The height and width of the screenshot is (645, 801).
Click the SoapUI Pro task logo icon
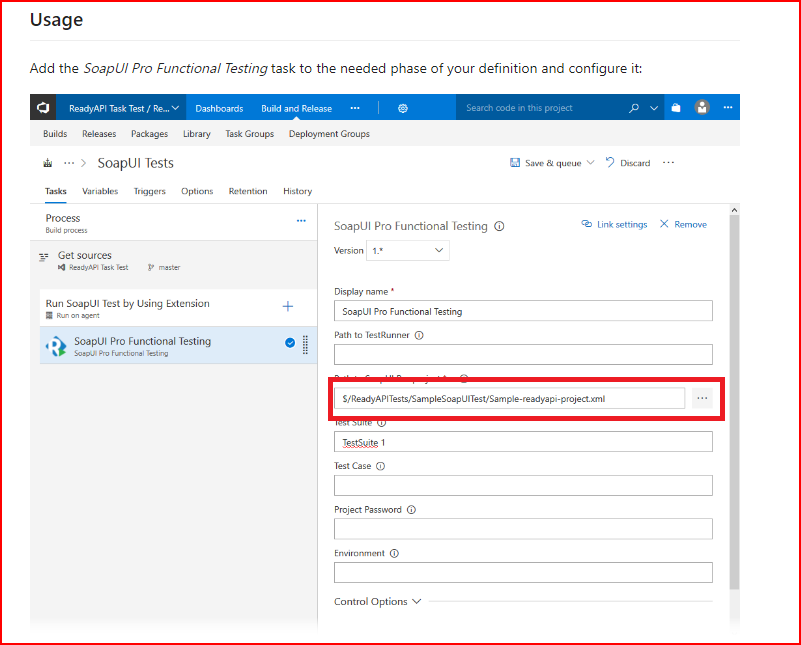coord(56,345)
